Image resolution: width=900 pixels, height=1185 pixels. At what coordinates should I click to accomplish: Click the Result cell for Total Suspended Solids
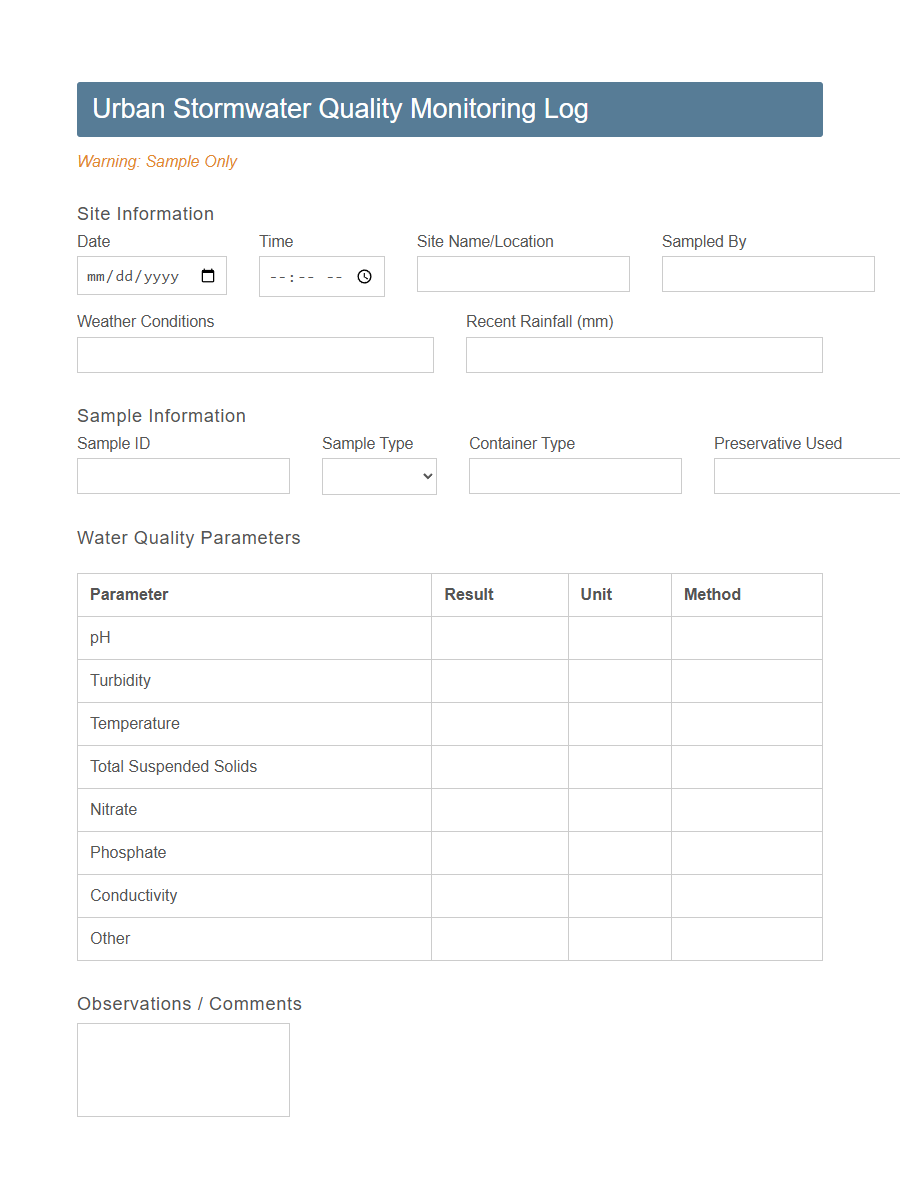499,767
